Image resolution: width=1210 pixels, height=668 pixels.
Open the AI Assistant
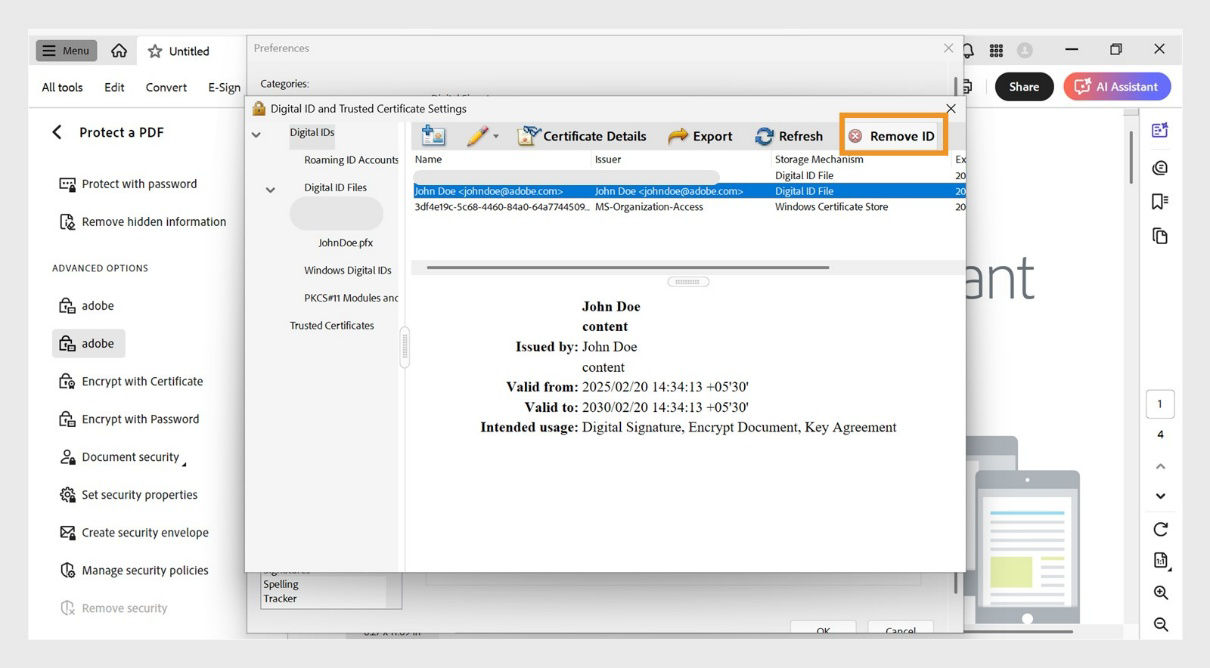click(1116, 86)
